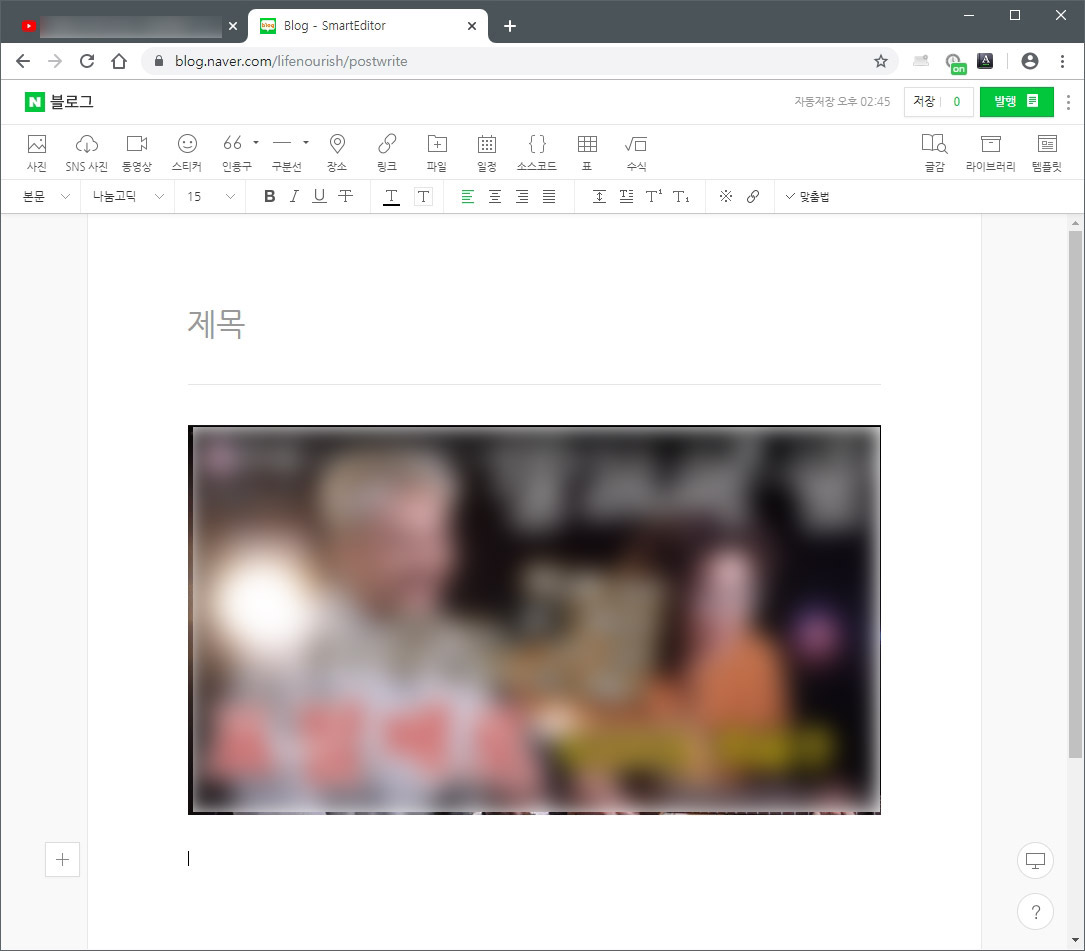Click the 발행 publish button
The height and width of the screenshot is (951, 1085).
(1016, 102)
